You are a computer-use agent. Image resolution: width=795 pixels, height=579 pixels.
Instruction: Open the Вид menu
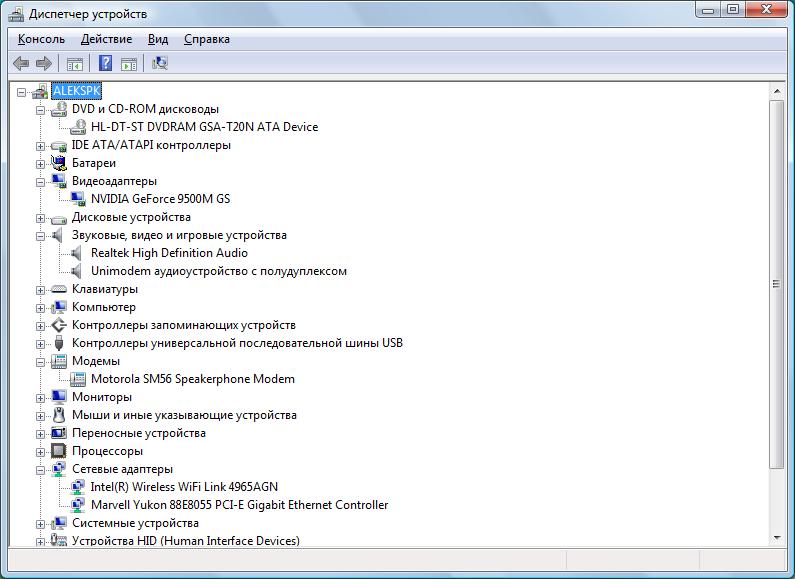point(158,39)
